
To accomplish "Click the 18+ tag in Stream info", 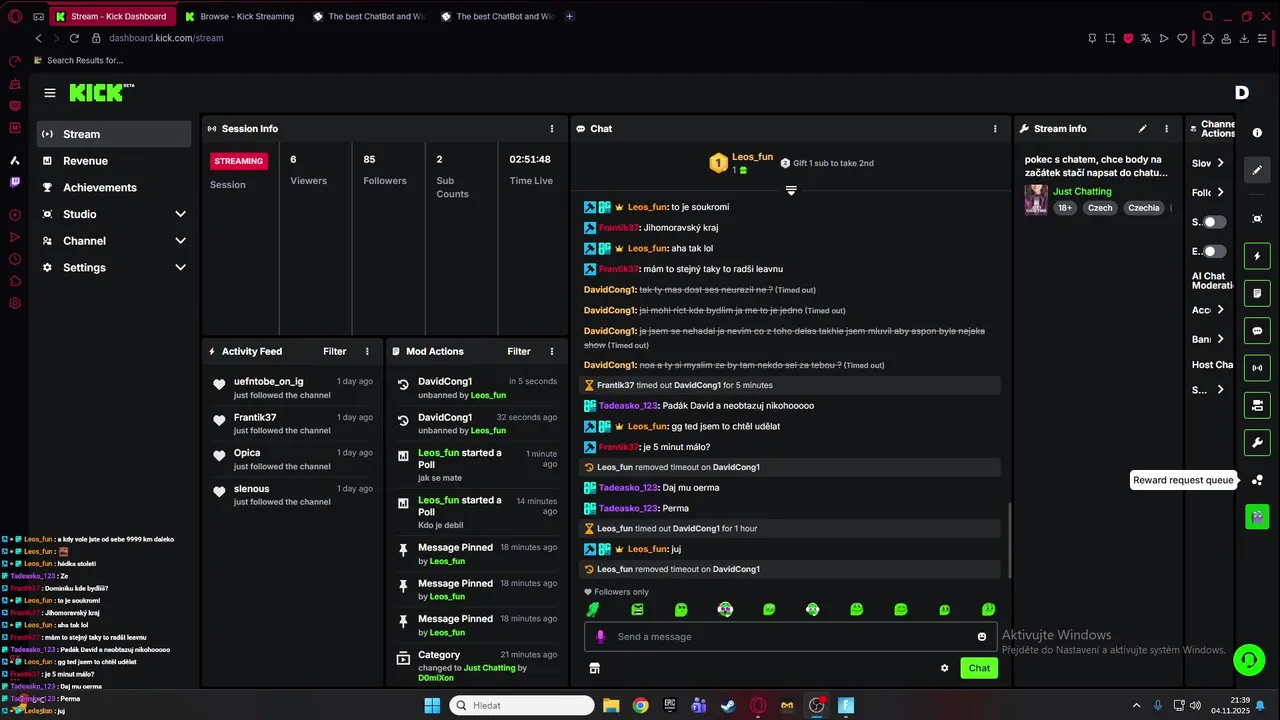I will point(1065,208).
